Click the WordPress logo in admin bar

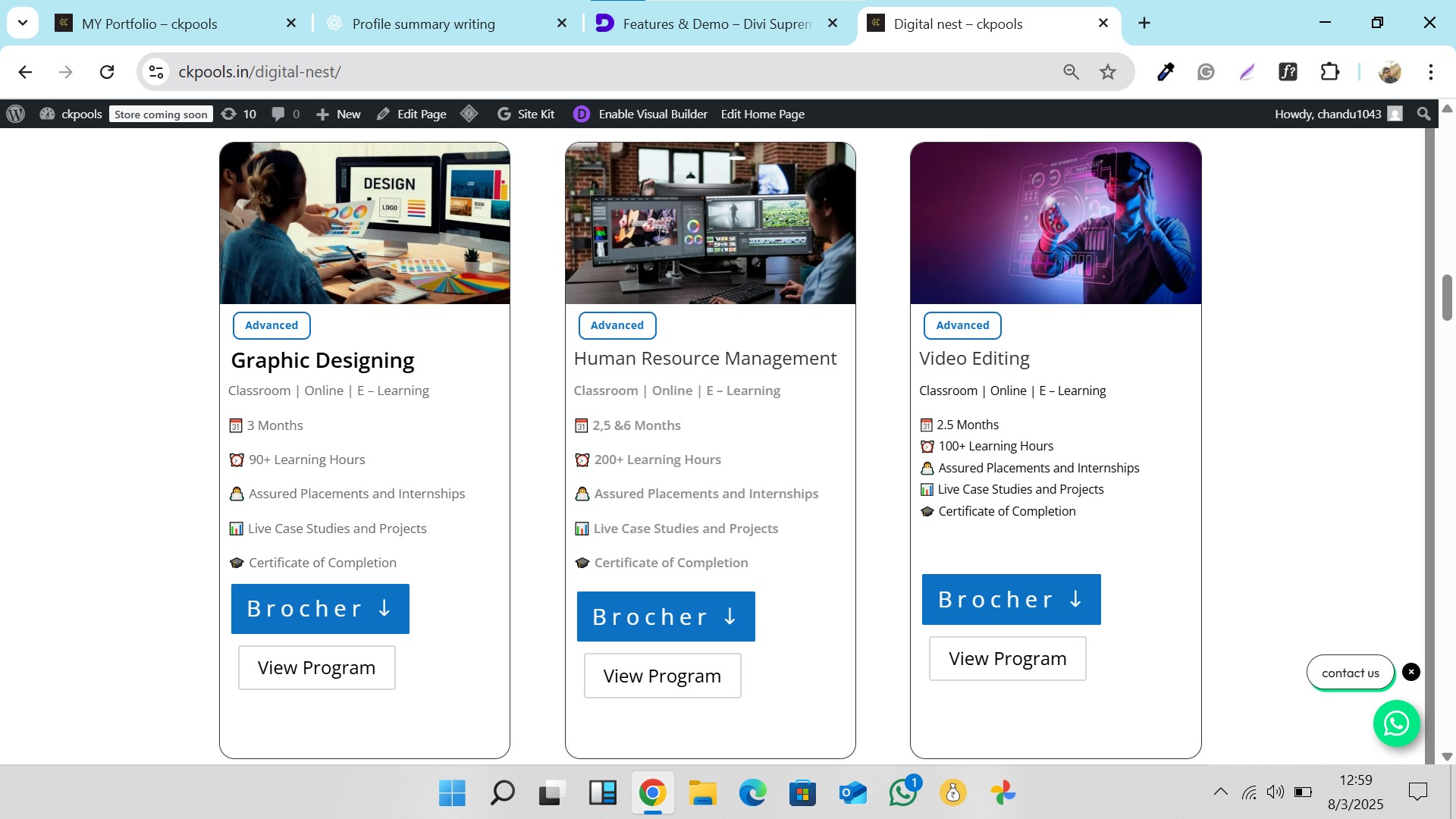pos(16,114)
